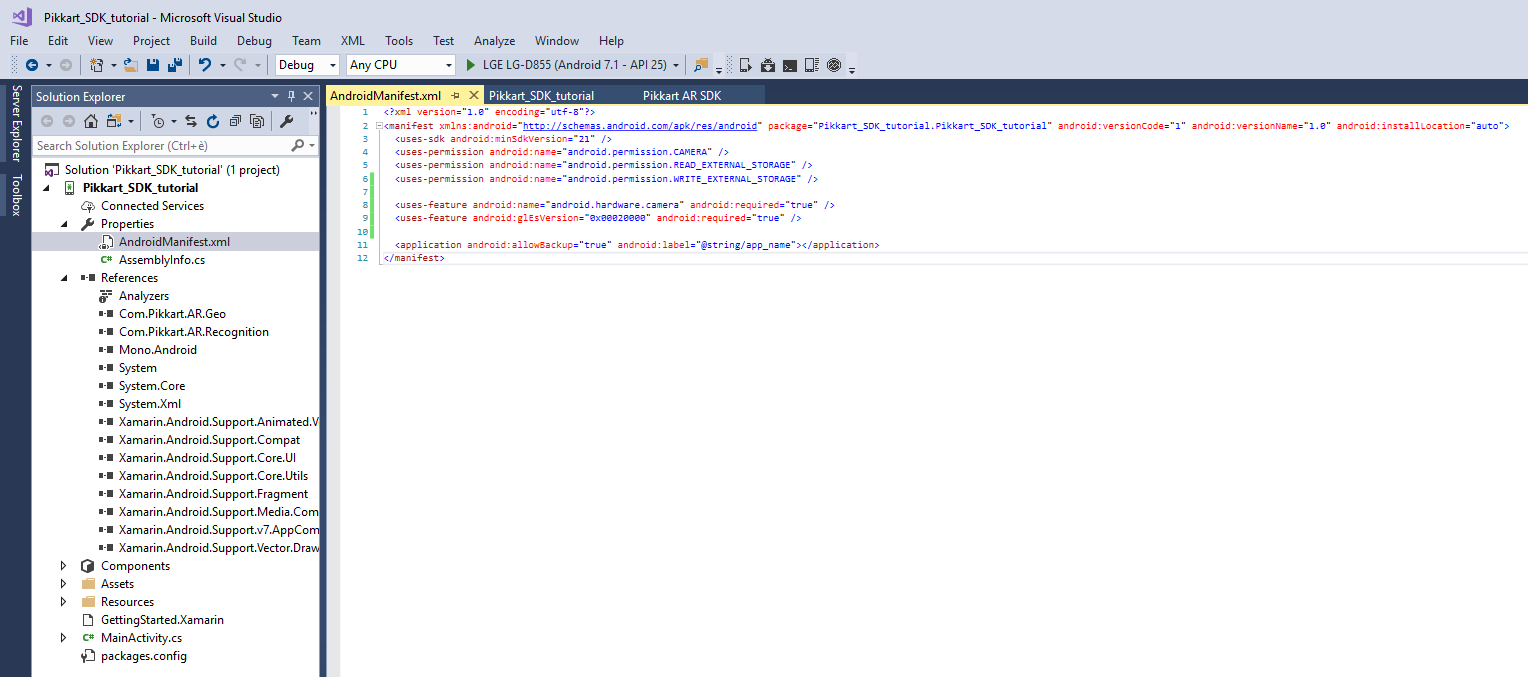Open the Server Explorer side tab

16,123
